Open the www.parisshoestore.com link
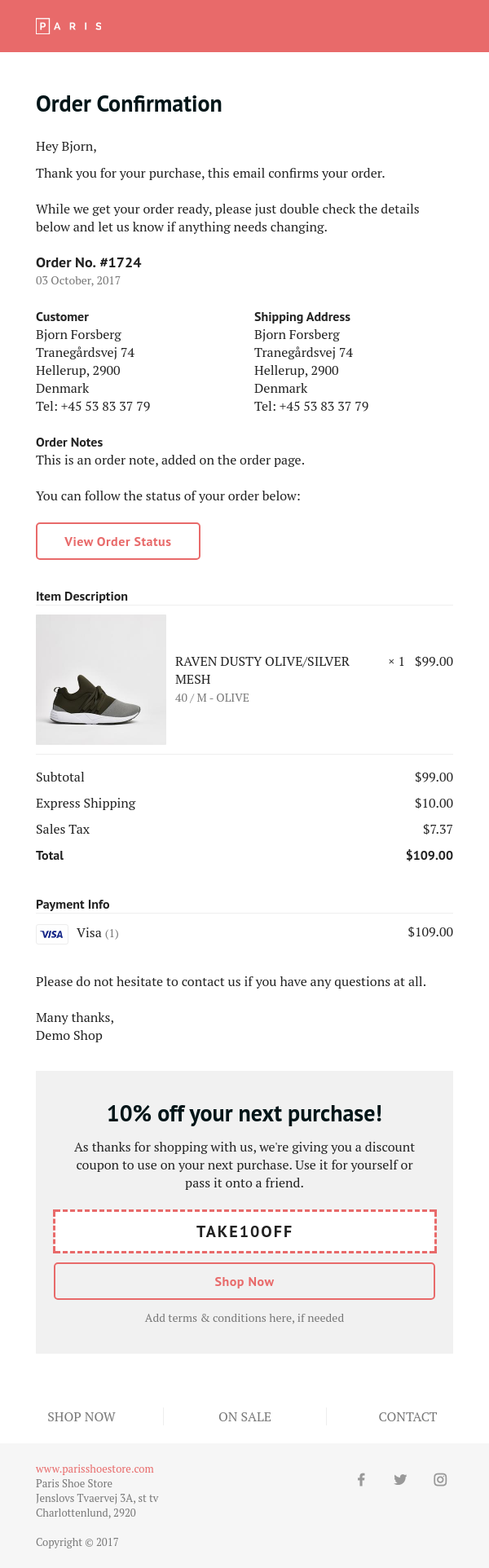This screenshot has width=489, height=1568. (95, 1469)
